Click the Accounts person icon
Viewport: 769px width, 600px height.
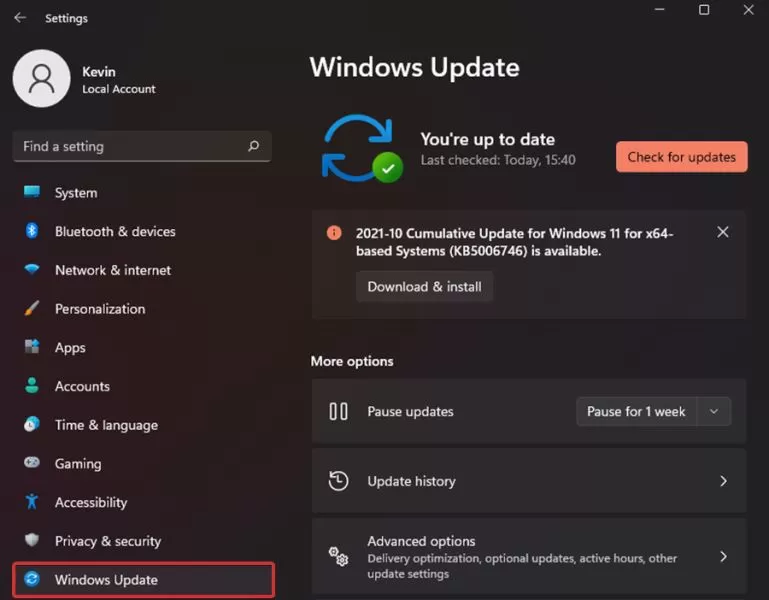click(x=32, y=385)
